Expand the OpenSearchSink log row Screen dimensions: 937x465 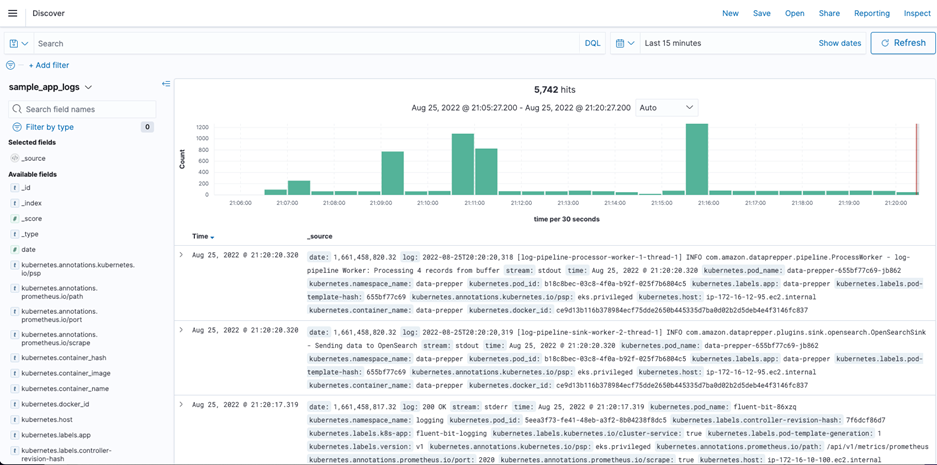coord(181,330)
